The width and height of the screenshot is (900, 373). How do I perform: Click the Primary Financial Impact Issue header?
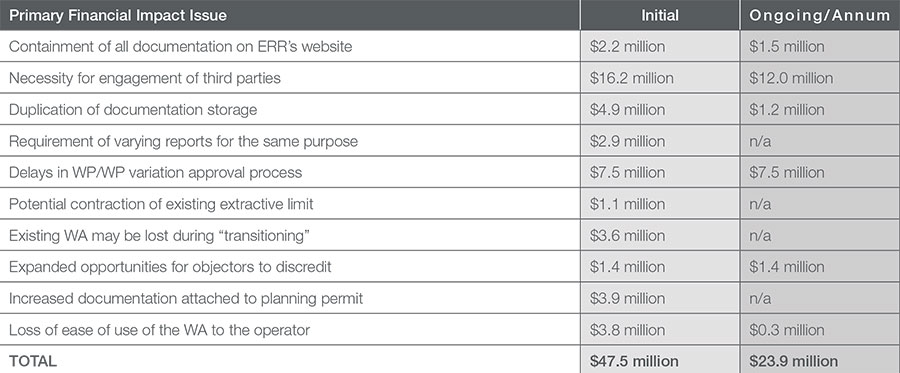(x=118, y=15)
